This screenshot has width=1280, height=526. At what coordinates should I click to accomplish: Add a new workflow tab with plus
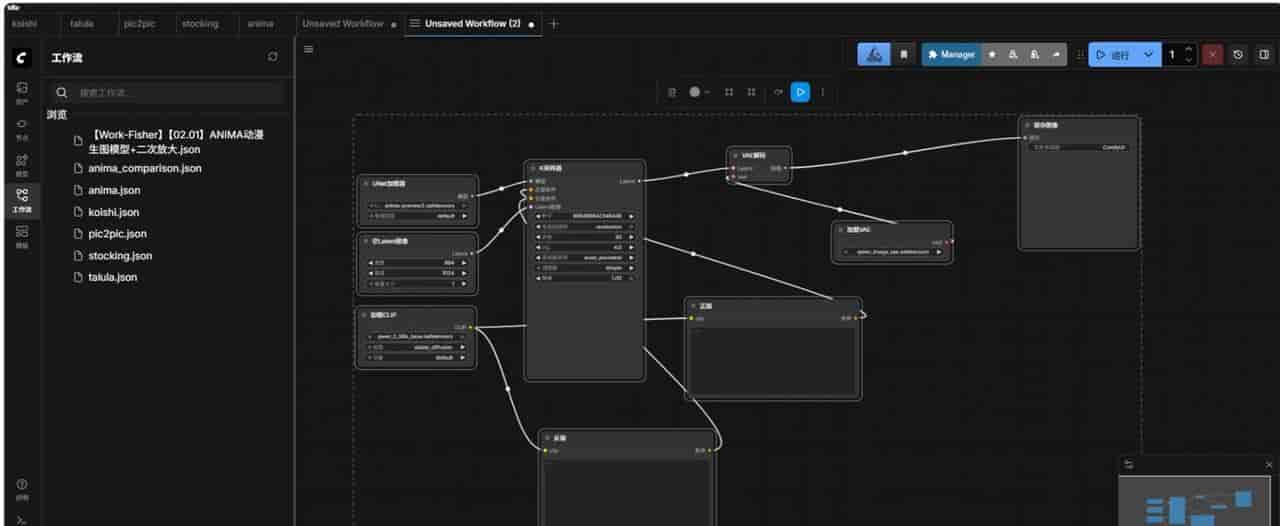tap(554, 23)
